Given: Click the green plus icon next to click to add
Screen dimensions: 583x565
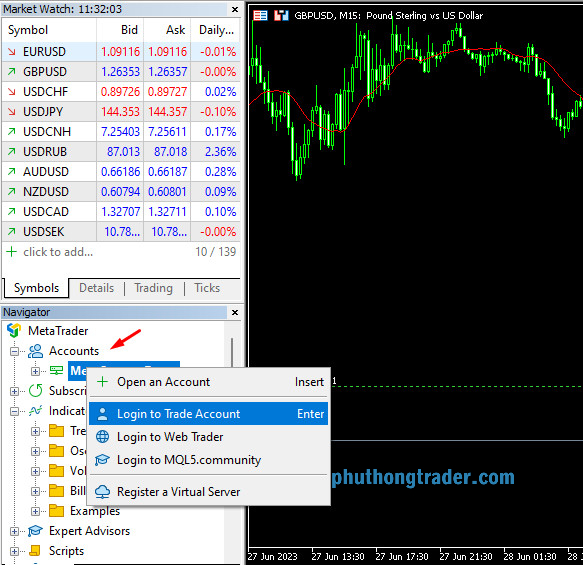Looking at the screenshot, I should click(x=12, y=252).
